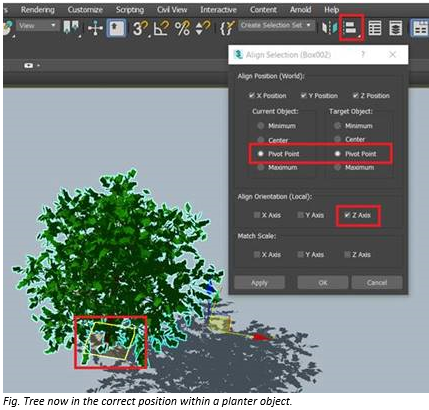Image resolution: width=429 pixels, height=410 pixels.
Task: Toggle the Z Position checkbox
Action: [356, 96]
